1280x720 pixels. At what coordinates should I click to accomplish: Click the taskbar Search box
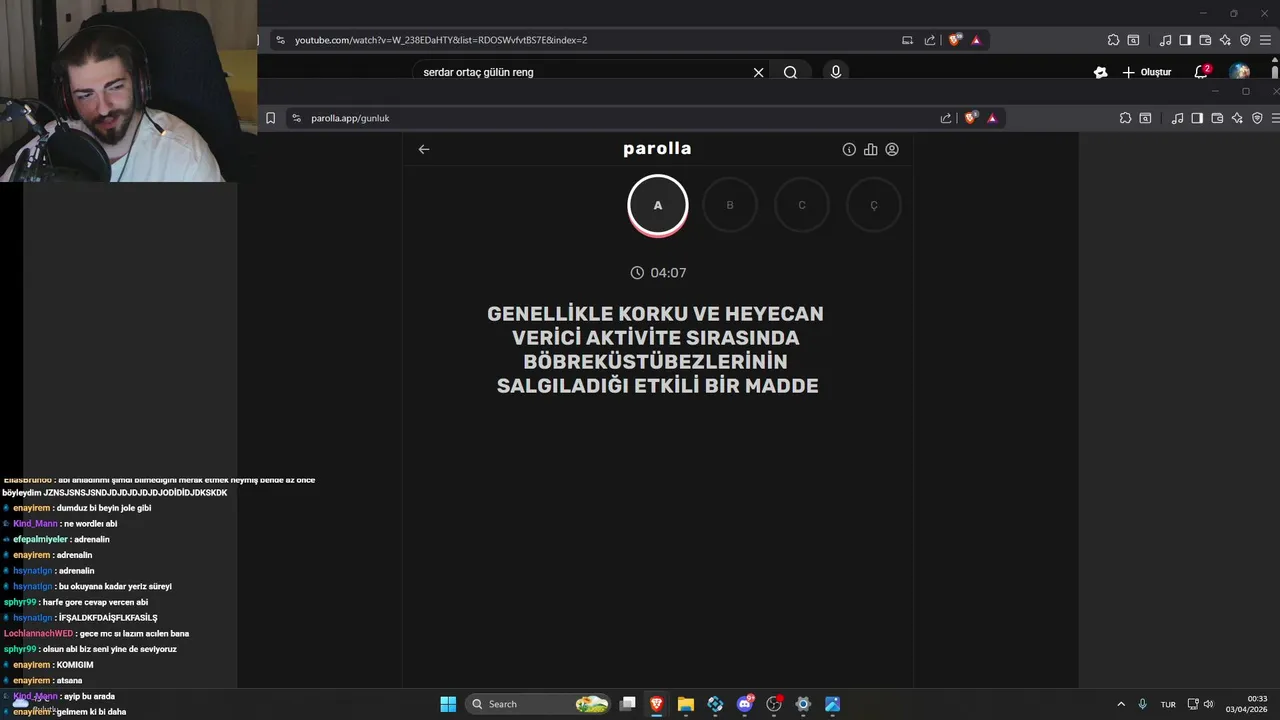(538, 704)
